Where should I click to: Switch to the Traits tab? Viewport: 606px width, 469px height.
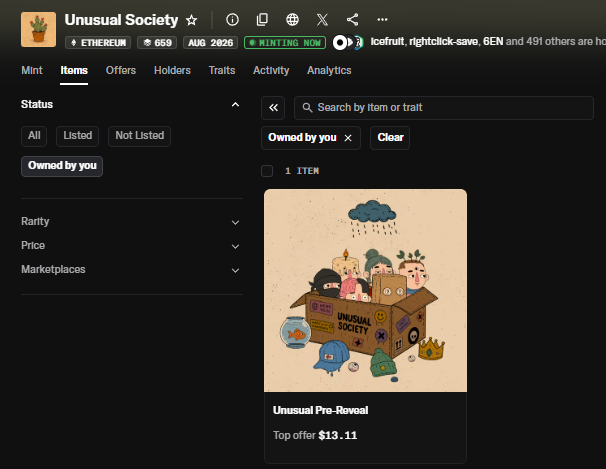click(x=222, y=70)
